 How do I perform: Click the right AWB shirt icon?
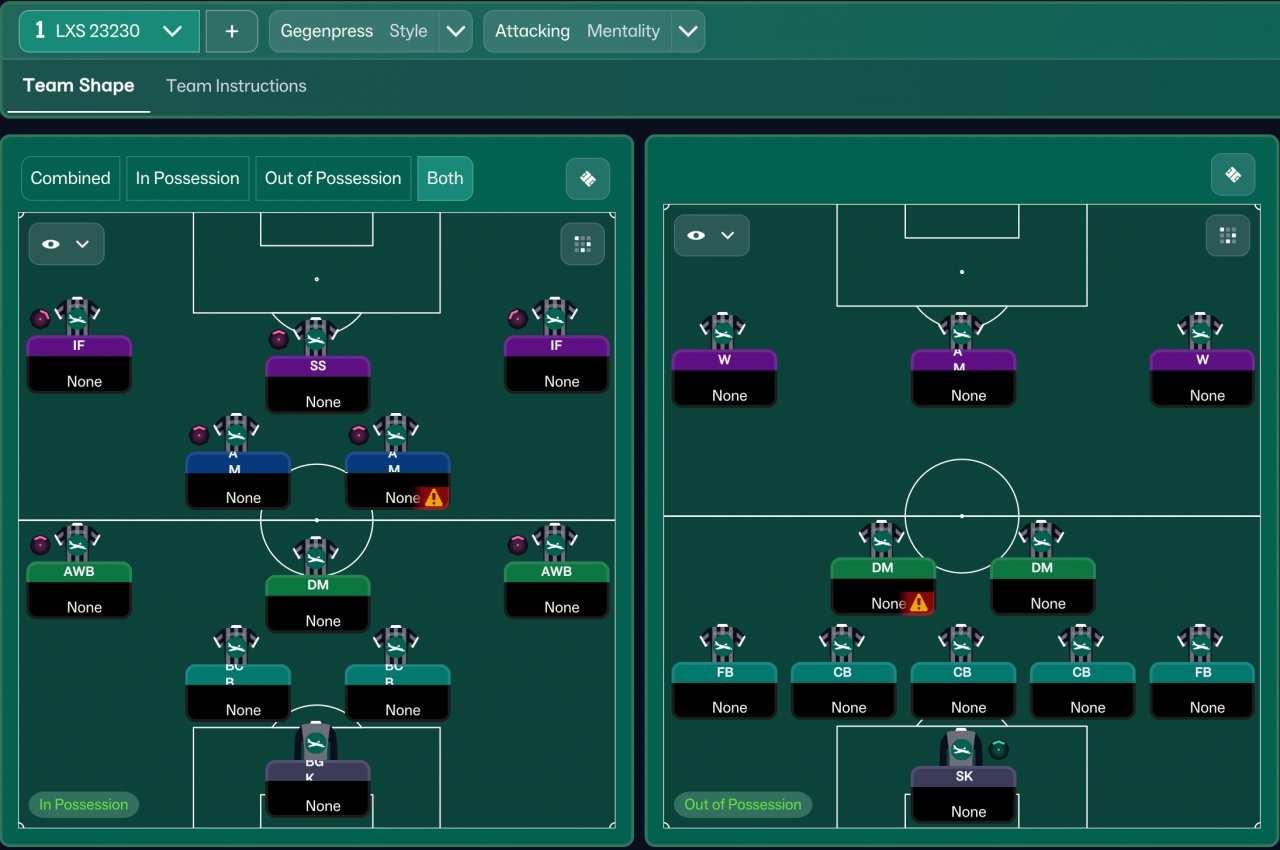click(x=554, y=542)
